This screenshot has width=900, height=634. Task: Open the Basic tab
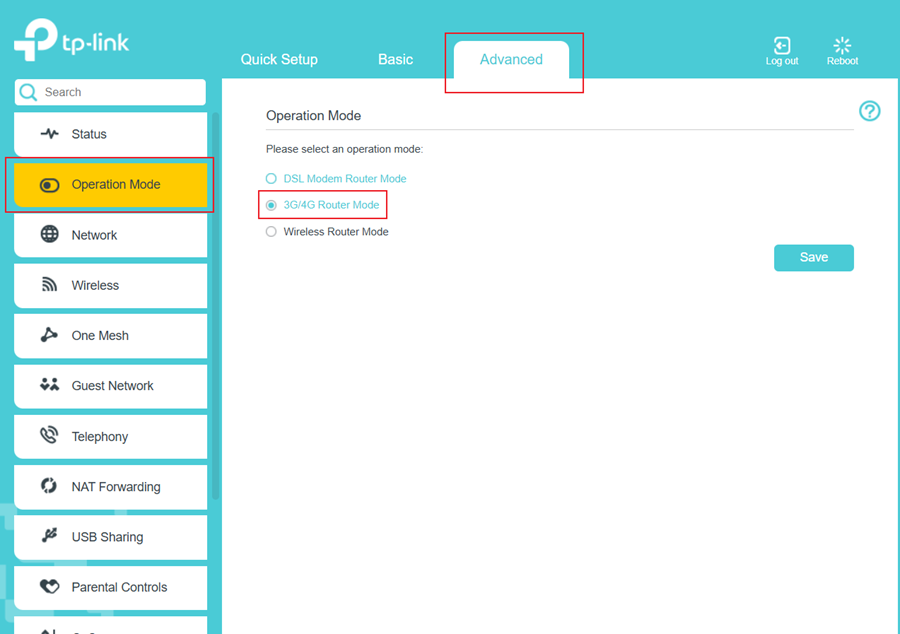click(395, 59)
